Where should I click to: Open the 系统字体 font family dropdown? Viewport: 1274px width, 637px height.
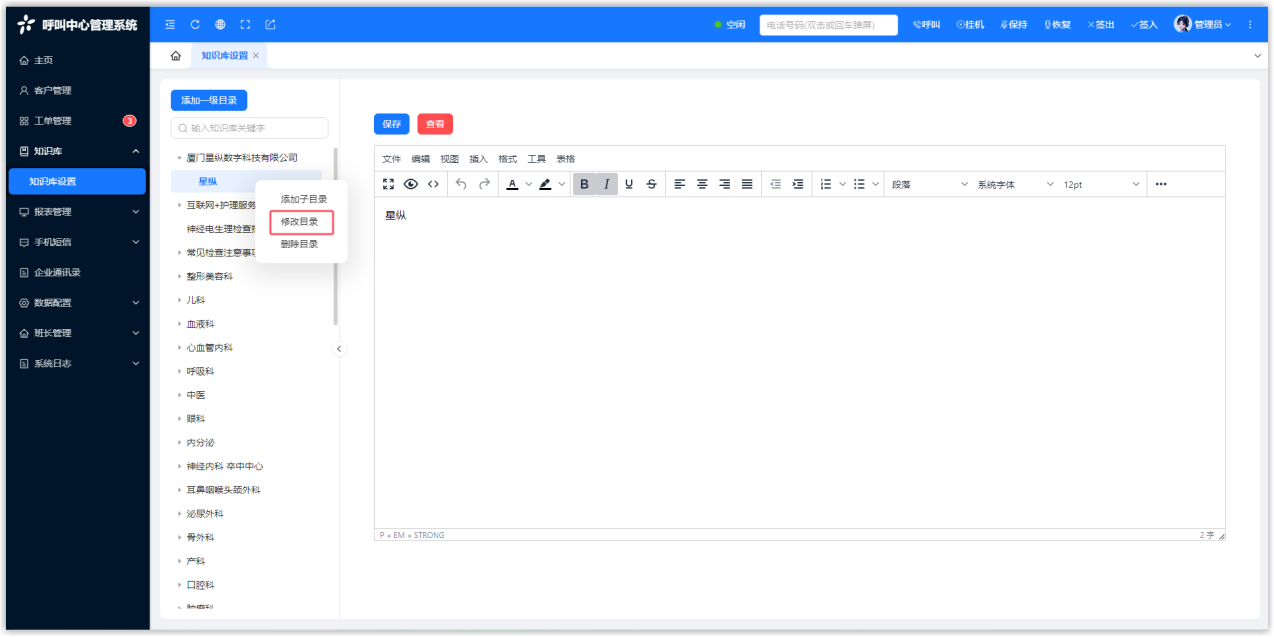click(x=1015, y=184)
